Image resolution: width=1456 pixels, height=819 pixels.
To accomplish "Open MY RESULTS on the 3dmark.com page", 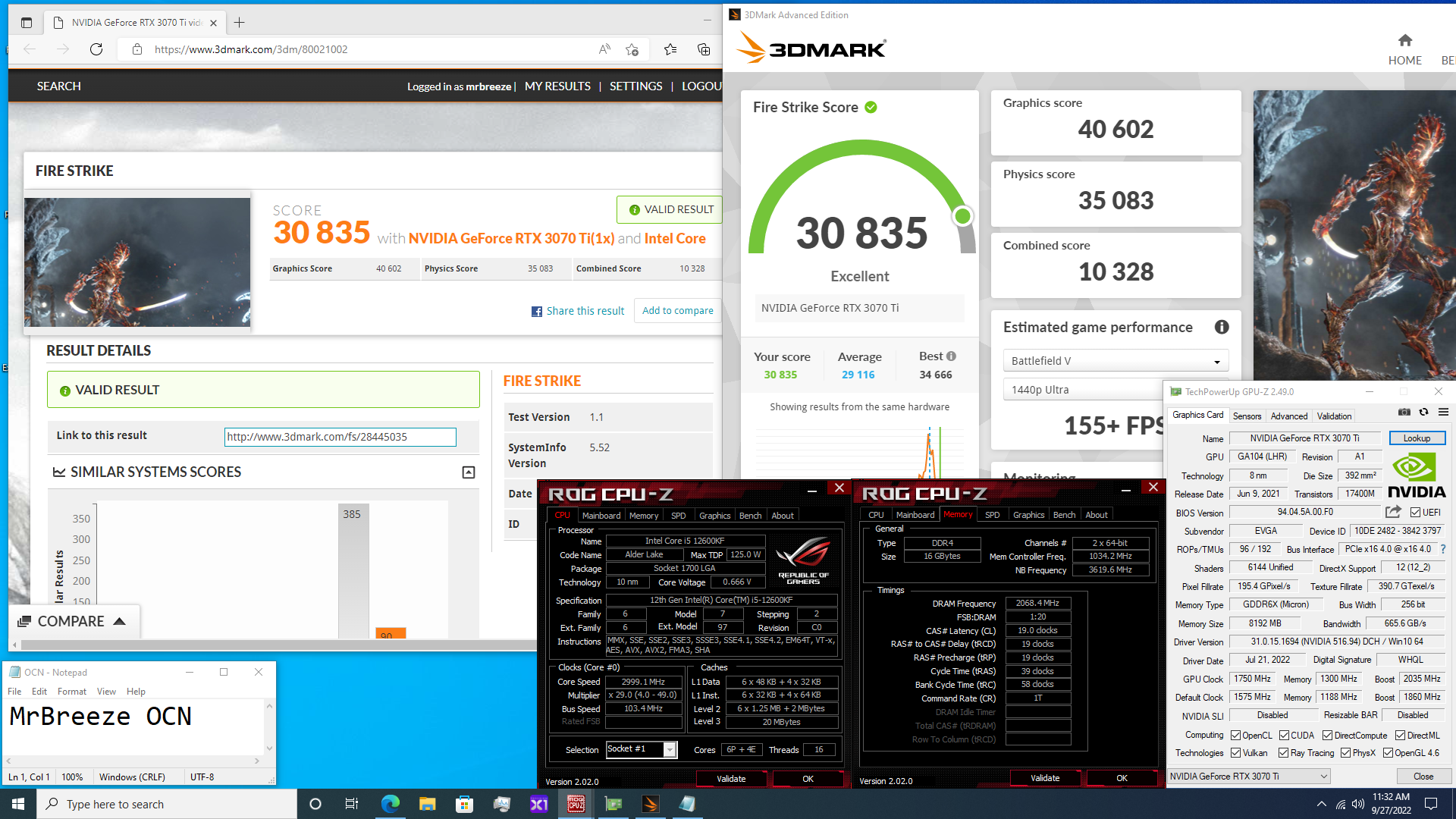I will 557,86.
